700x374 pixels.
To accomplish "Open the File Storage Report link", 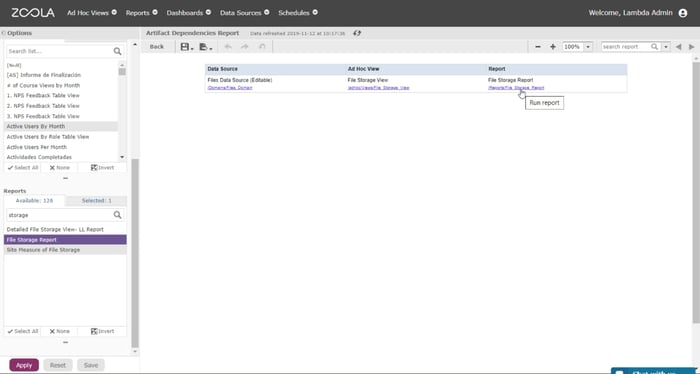I will [x=516, y=88].
